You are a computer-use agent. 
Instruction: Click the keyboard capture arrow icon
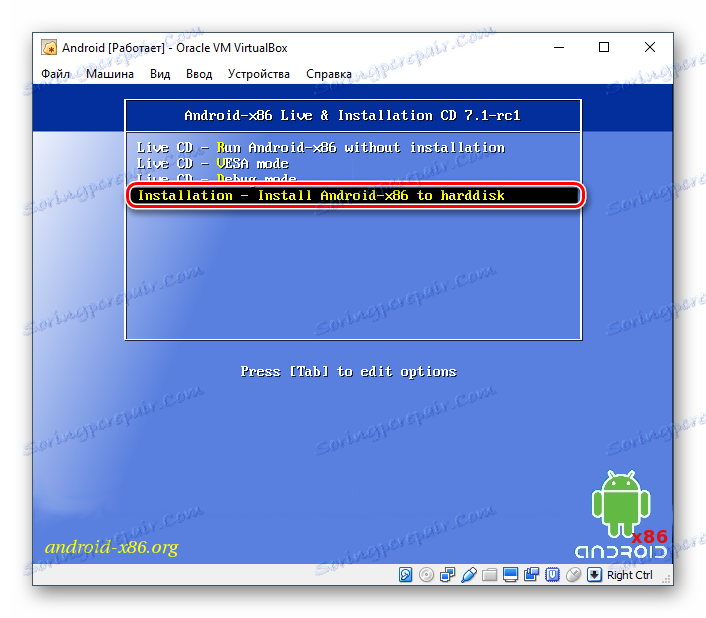(594, 575)
